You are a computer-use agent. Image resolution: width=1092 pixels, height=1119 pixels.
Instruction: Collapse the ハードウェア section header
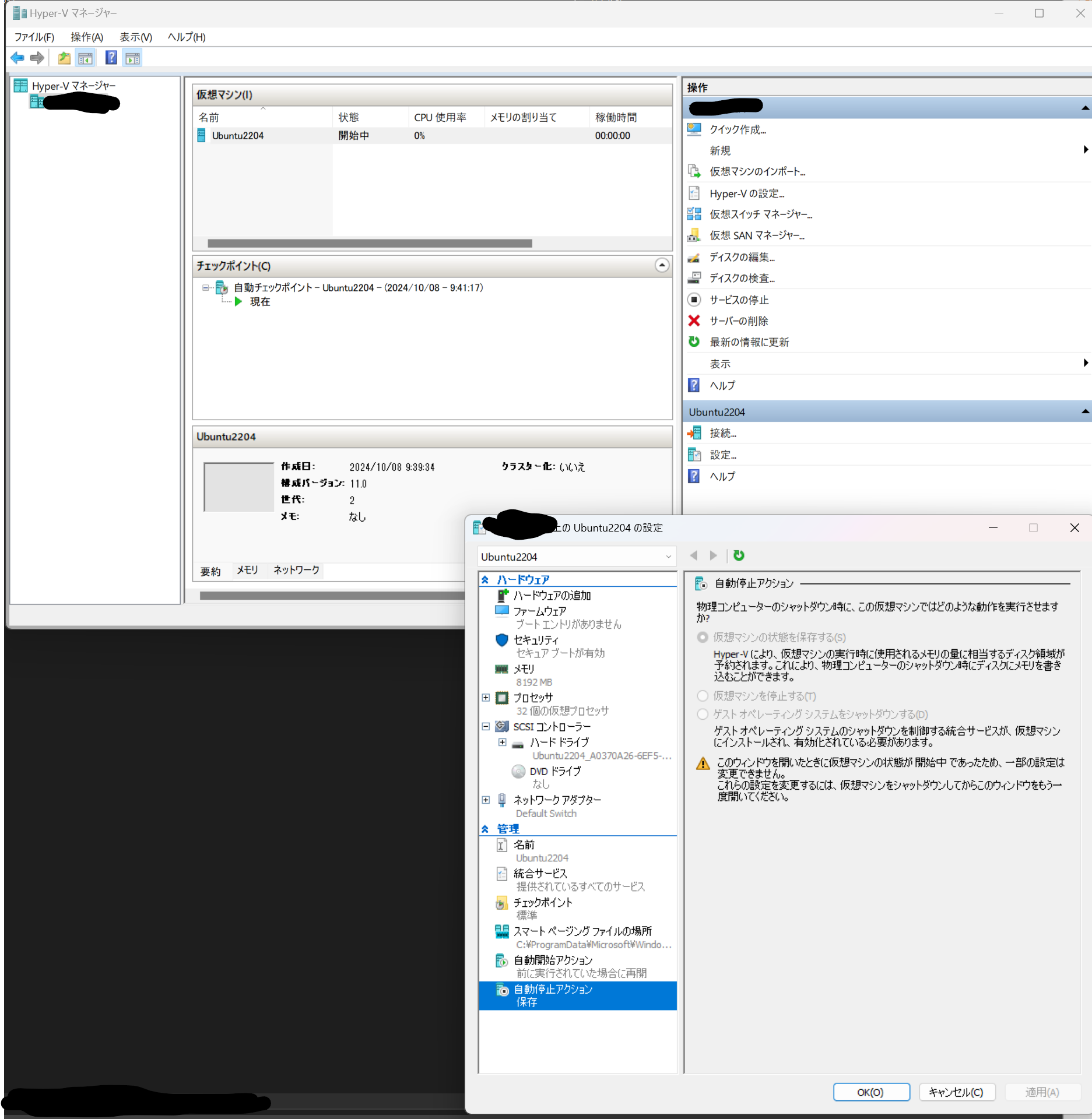click(485, 579)
